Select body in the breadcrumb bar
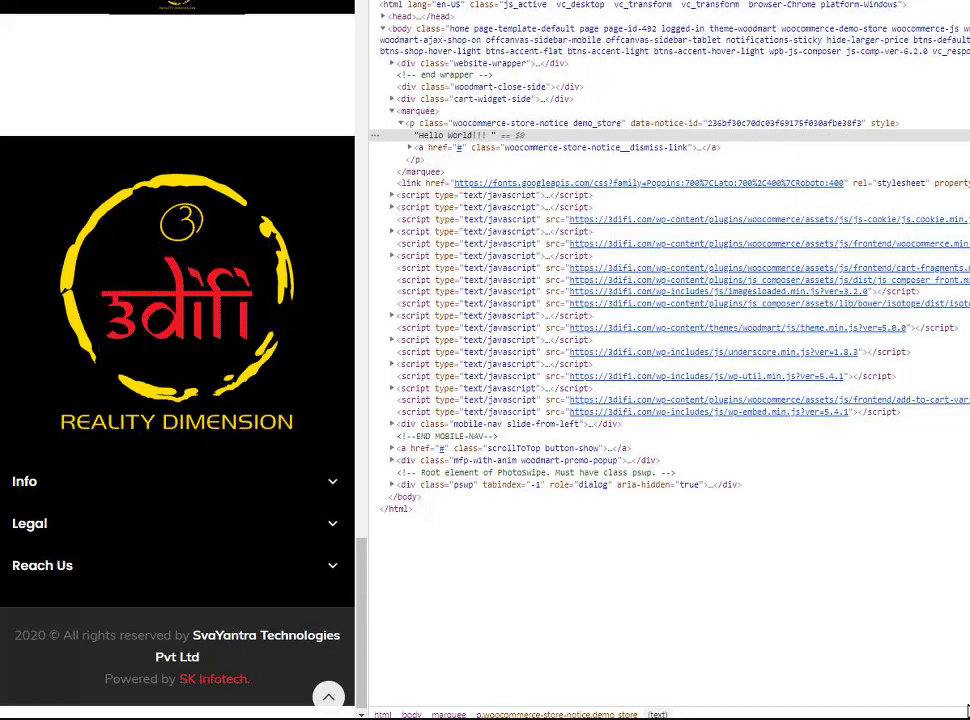Image resolution: width=970 pixels, height=720 pixels. point(411,714)
